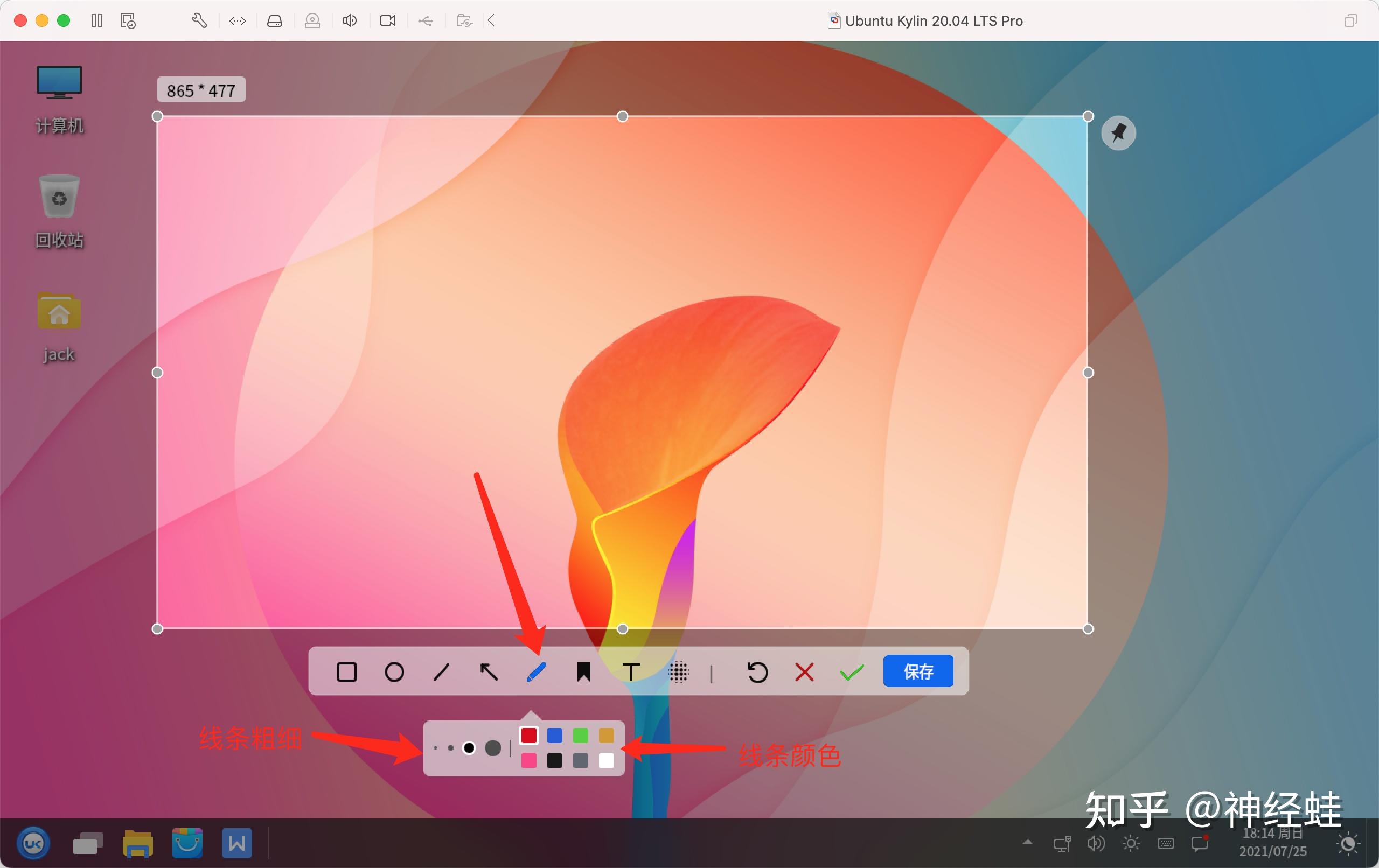Undo the last annotation
Image resolution: width=1379 pixels, height=868 pixels.
[758, 671]
